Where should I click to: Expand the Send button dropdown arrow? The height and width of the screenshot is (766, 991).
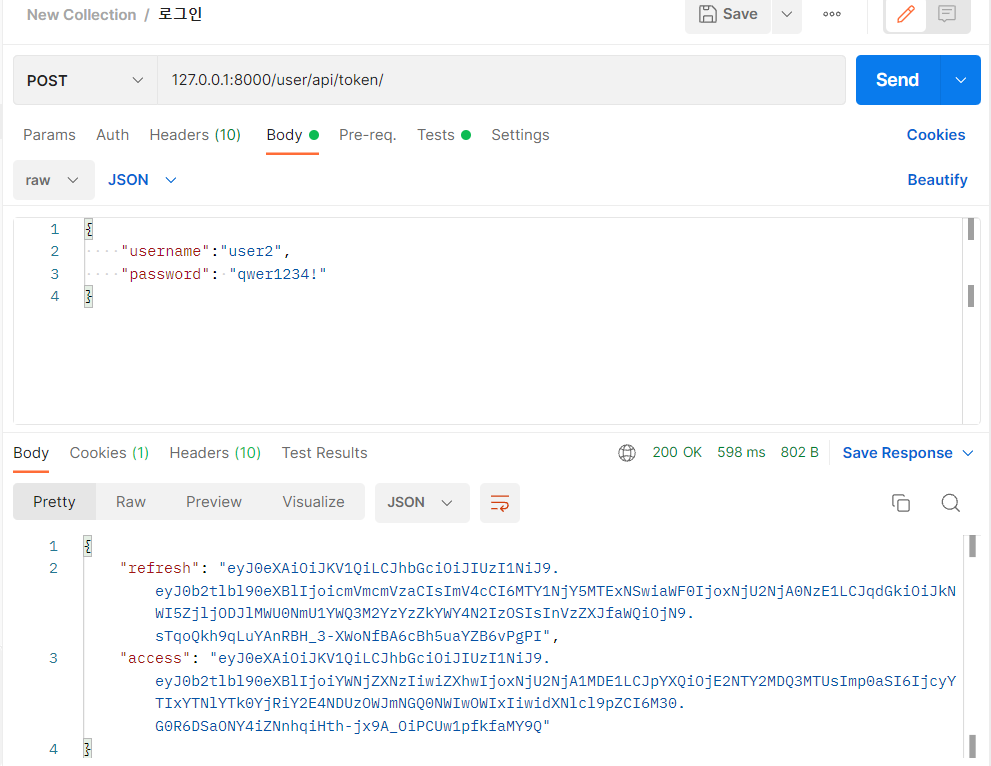point(961,80)
